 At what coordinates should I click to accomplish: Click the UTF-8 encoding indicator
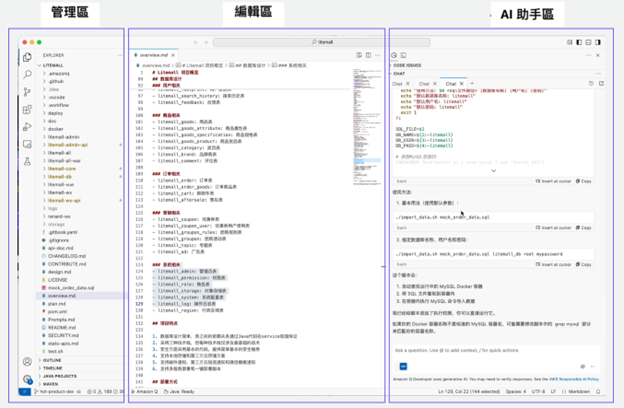pyautogui.click(x=538, y=392)
